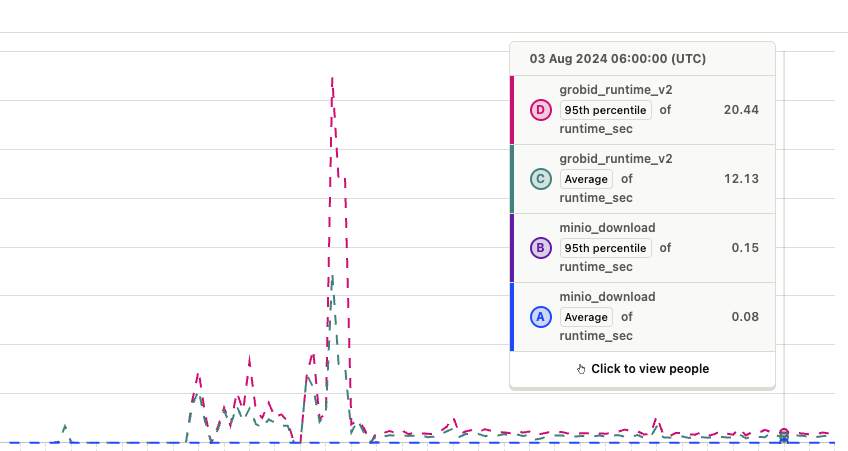
Task: Click the pink D series badge
Action: click(x=540, y=110)
